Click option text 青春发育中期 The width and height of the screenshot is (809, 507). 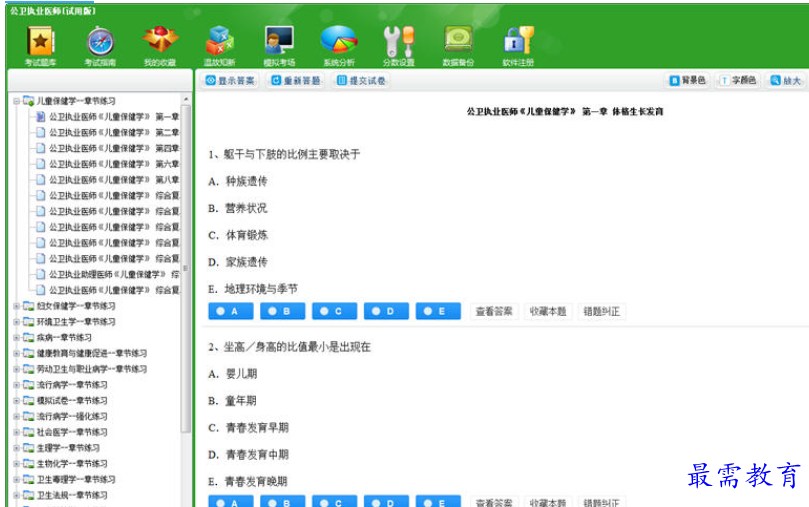point(257,454)
